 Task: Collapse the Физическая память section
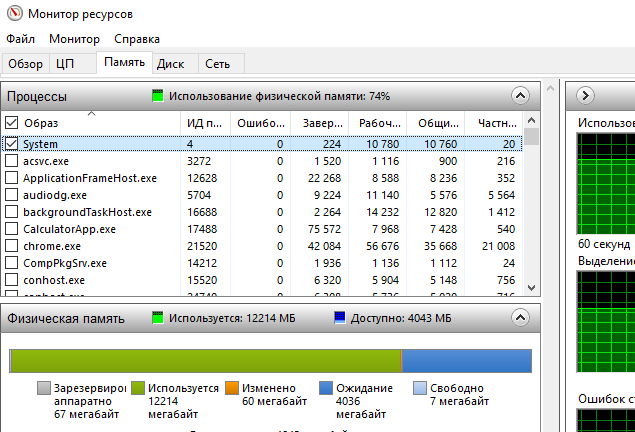point(520,318)
